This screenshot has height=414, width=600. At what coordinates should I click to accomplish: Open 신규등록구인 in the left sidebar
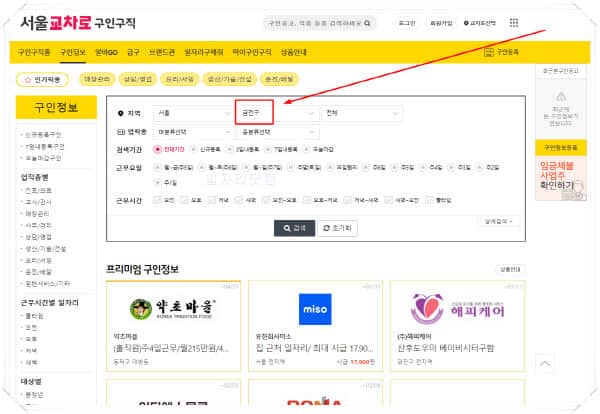click(x=43, y=135)
